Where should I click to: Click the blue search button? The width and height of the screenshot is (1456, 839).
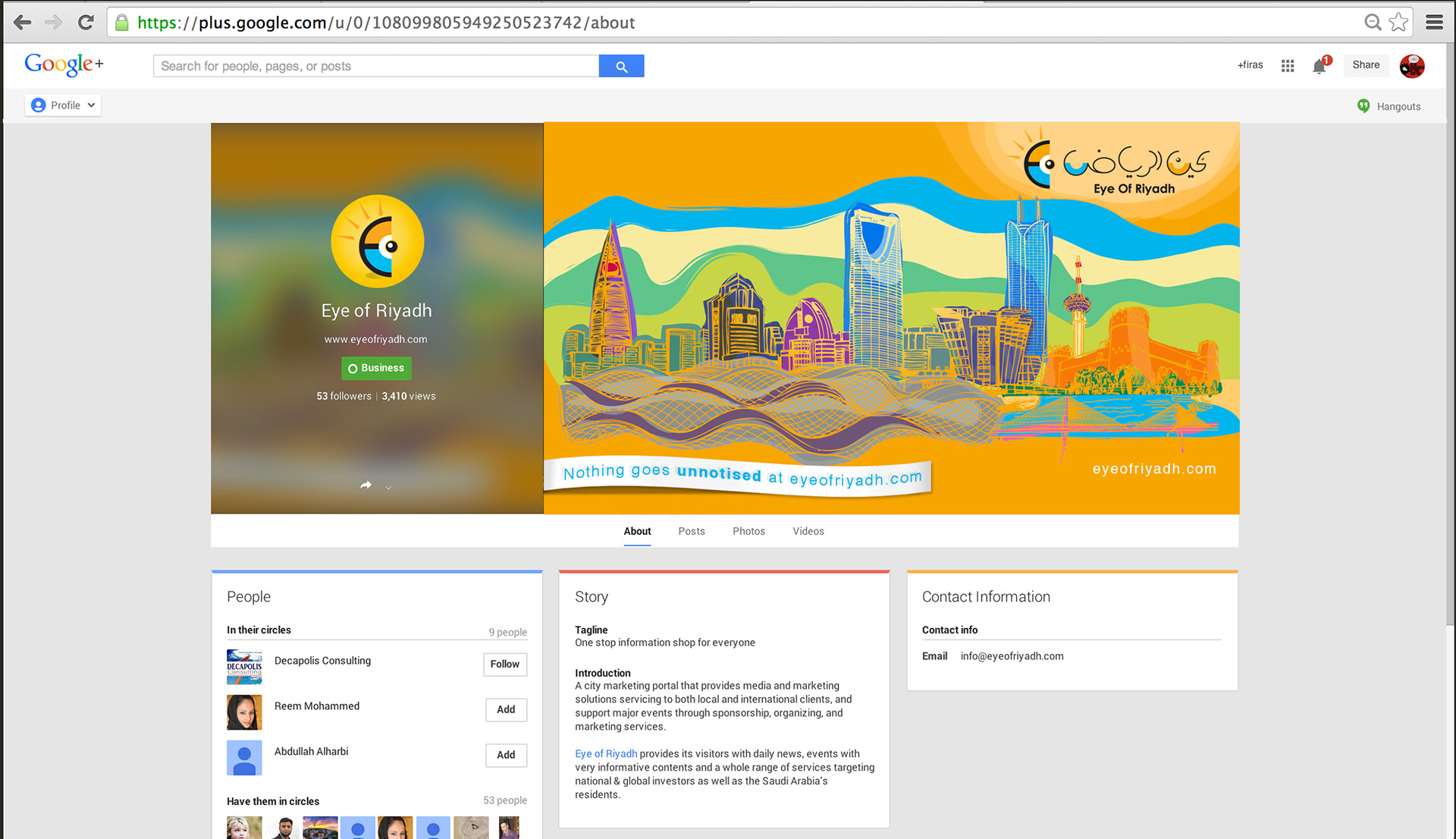(x=621, y=66)
